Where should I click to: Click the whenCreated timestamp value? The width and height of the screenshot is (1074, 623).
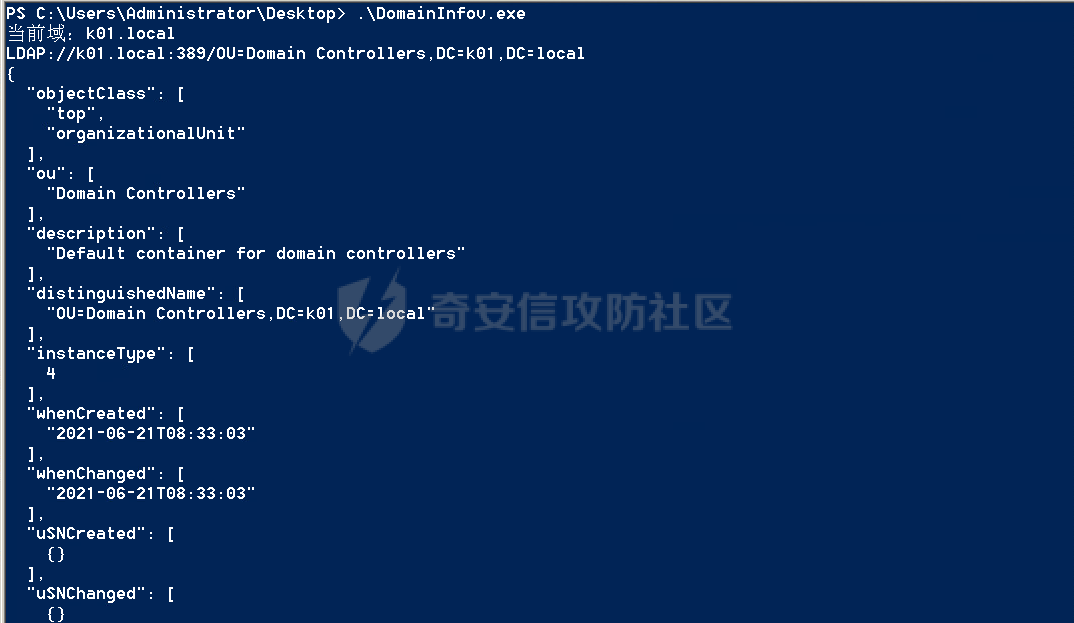click(151, 433)
